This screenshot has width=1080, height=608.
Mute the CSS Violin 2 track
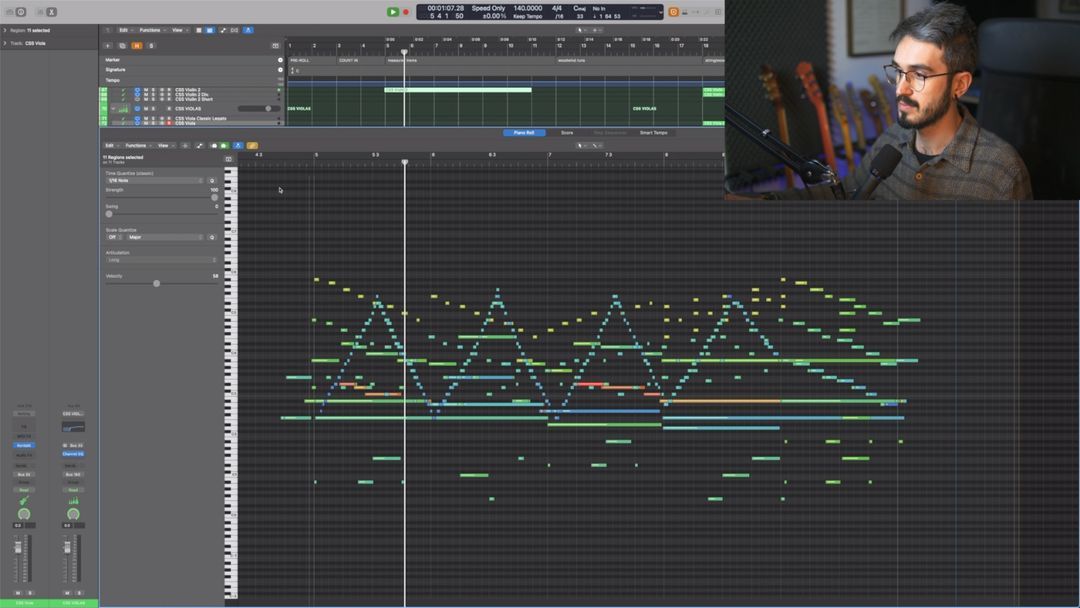pyautogui.click(x=145, y=92)
